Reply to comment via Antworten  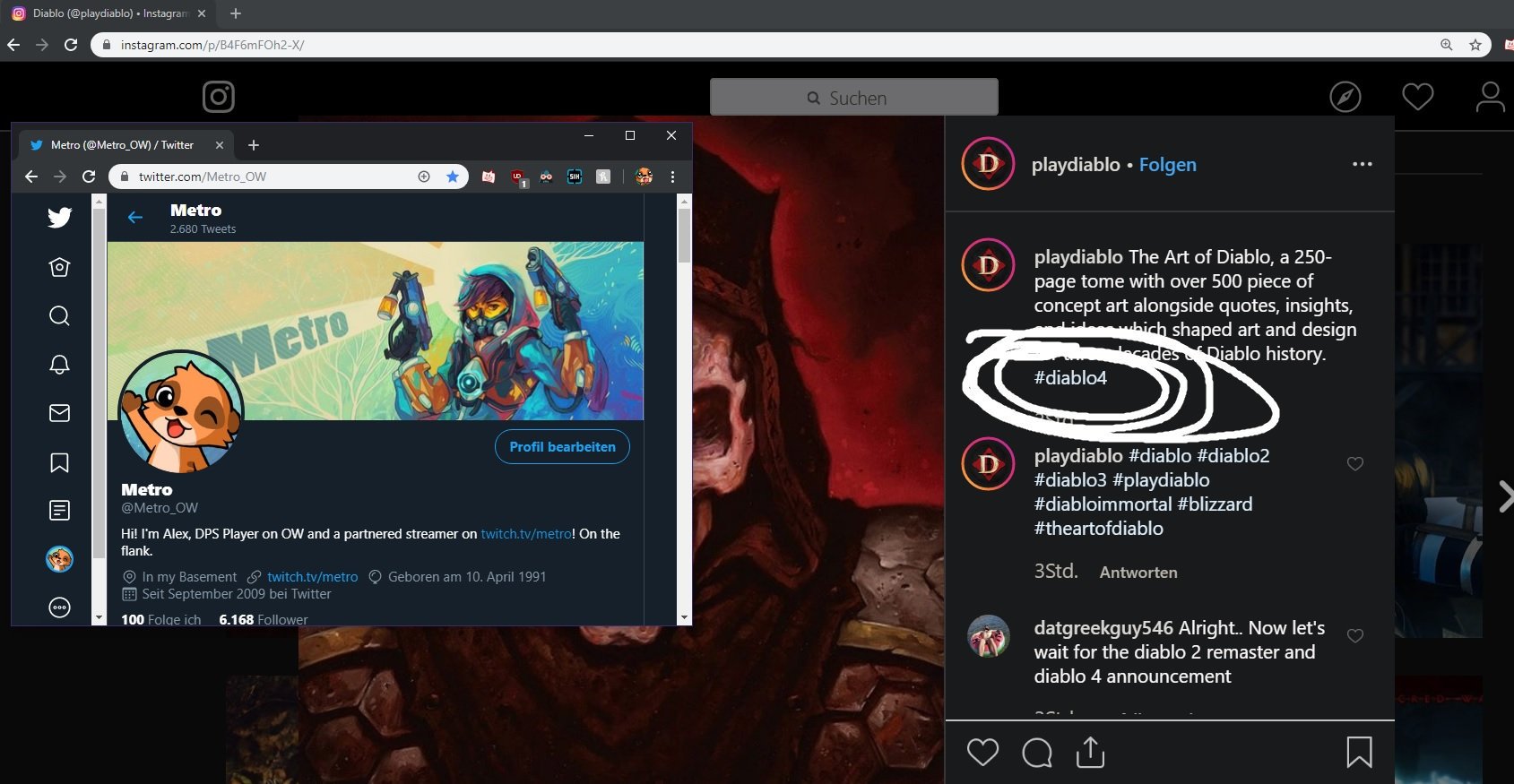pos(1138,573)
